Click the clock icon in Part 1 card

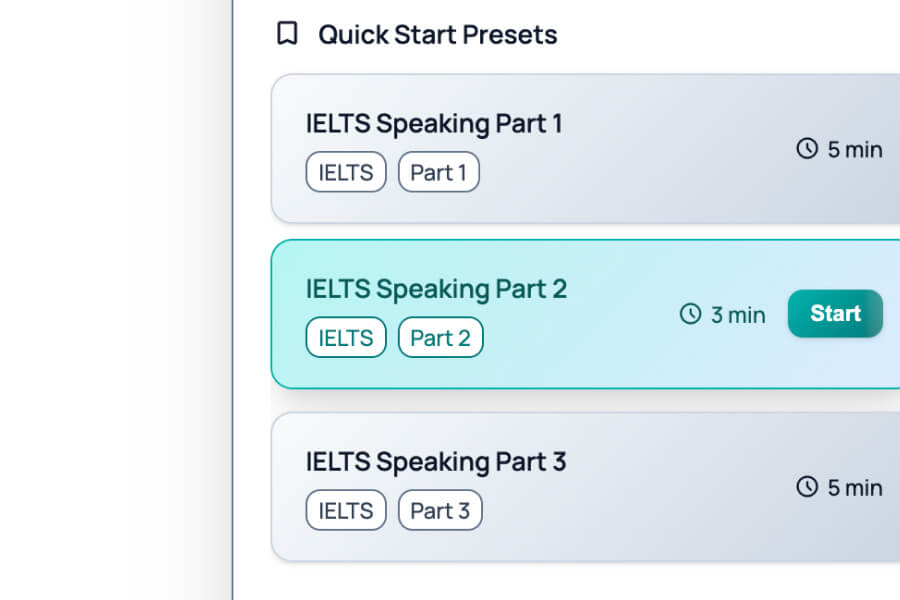pos(807,149)
